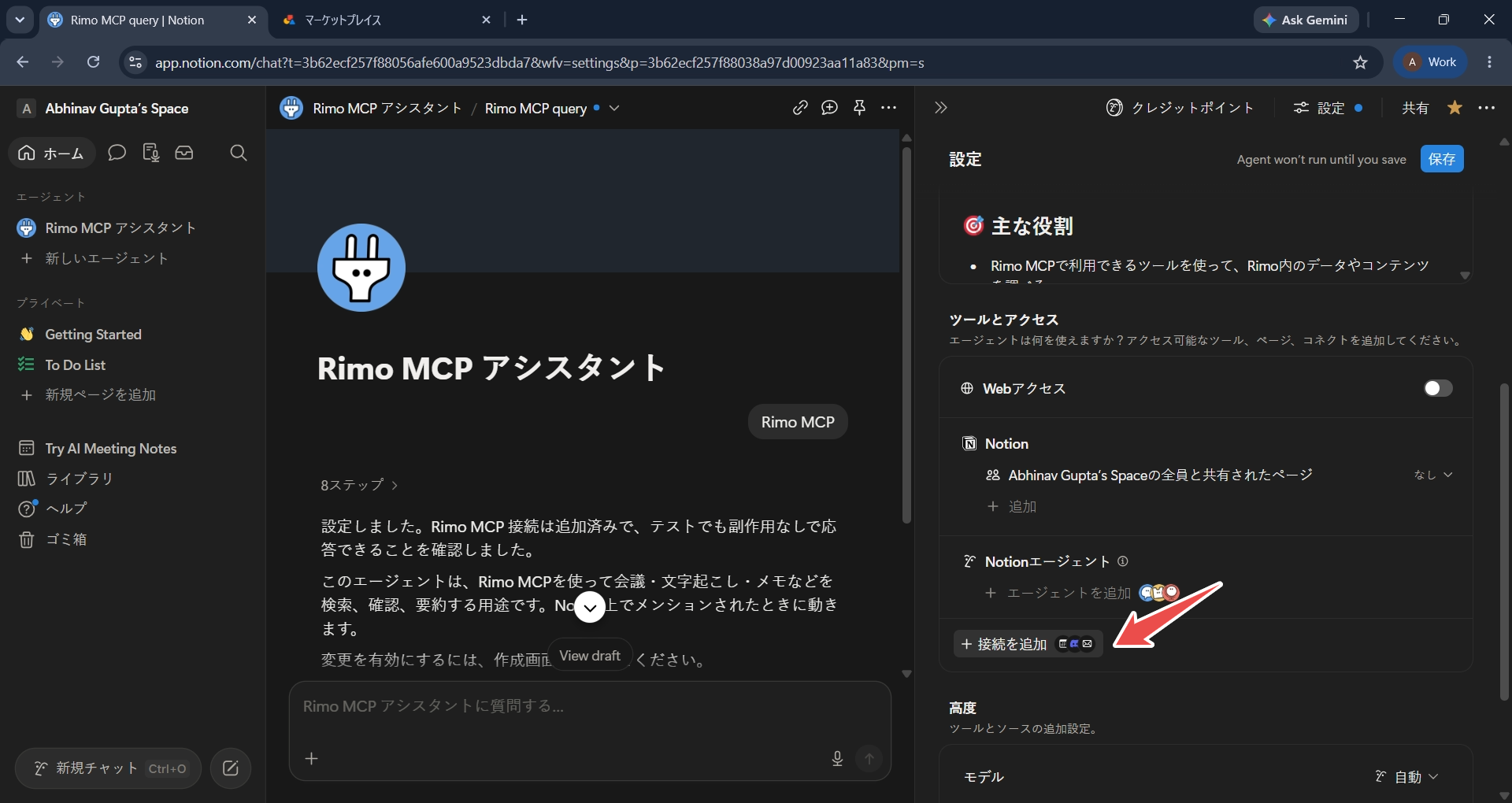1512x803 pixels.
Task: Collapse the settings panel with double chevron
Action: (x=941, y=108)
